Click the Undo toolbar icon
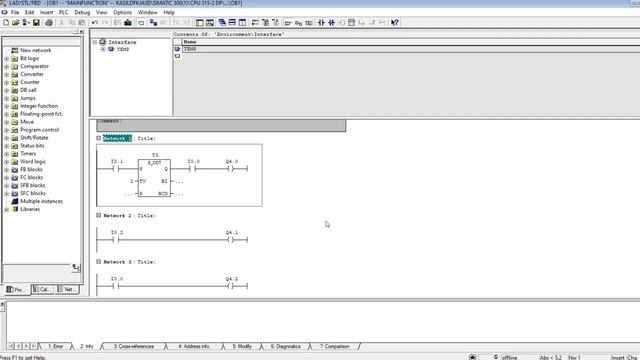Image resolution: width=640 pixels, height=360 pixels. pos(95,22)
